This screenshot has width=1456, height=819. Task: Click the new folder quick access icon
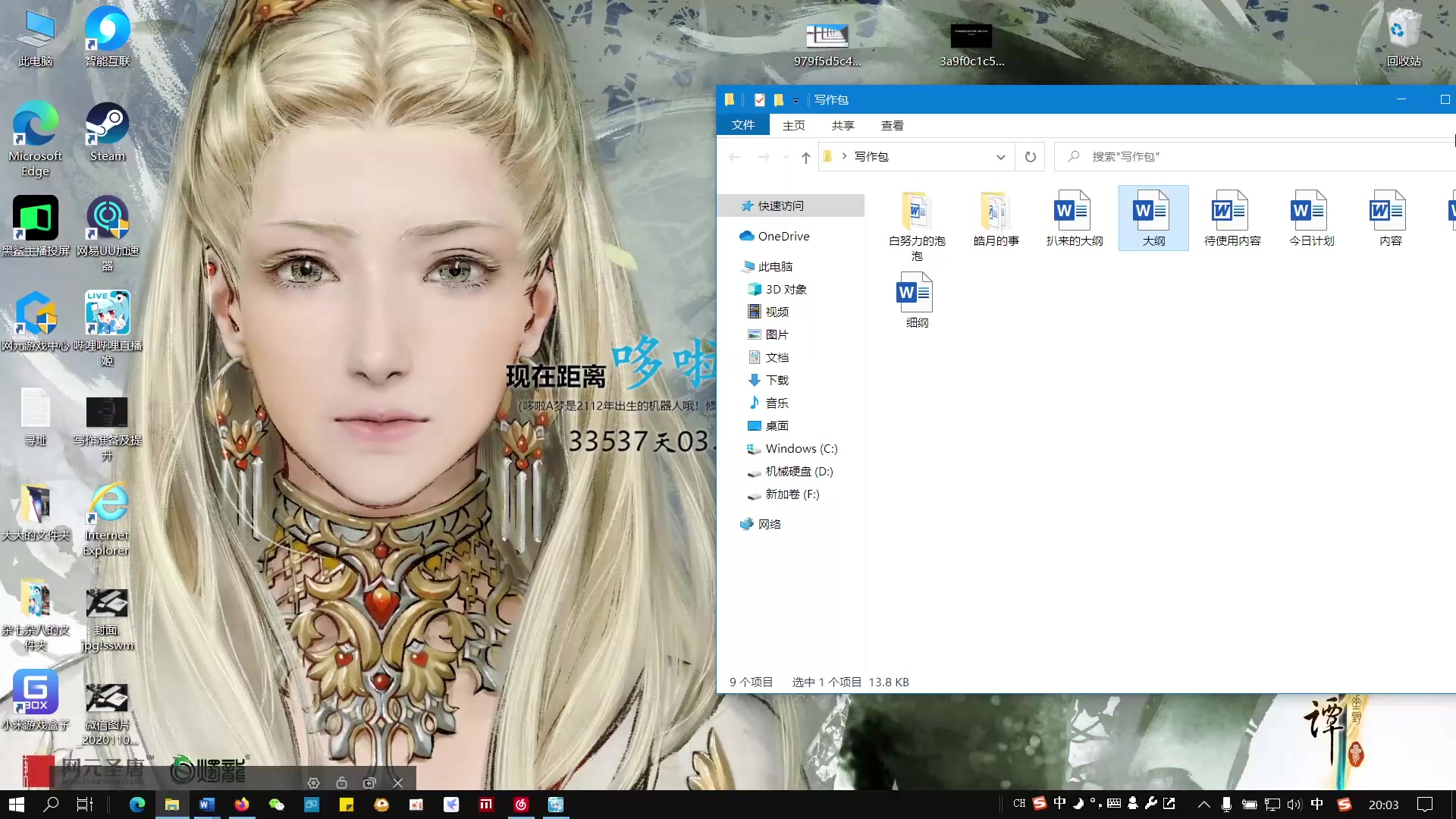[x=778, y=100]
